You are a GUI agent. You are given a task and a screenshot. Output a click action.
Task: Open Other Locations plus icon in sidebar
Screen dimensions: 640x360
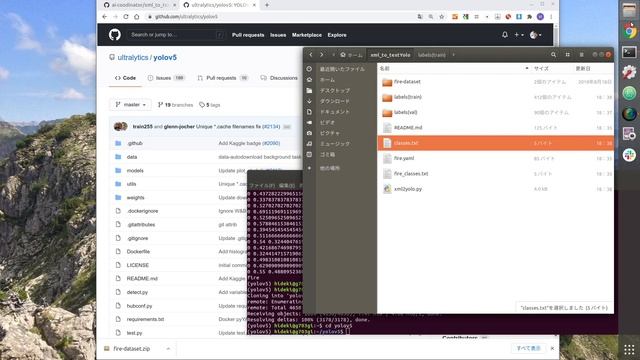[309, 168]
